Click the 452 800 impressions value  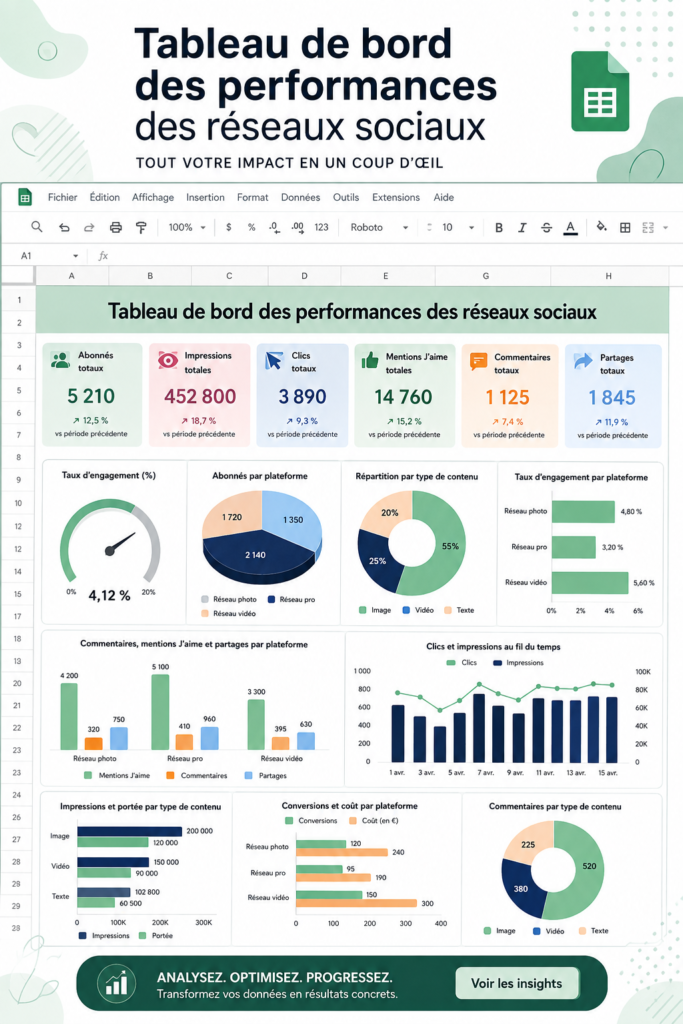pyautogui.click(x=200, y=396)
